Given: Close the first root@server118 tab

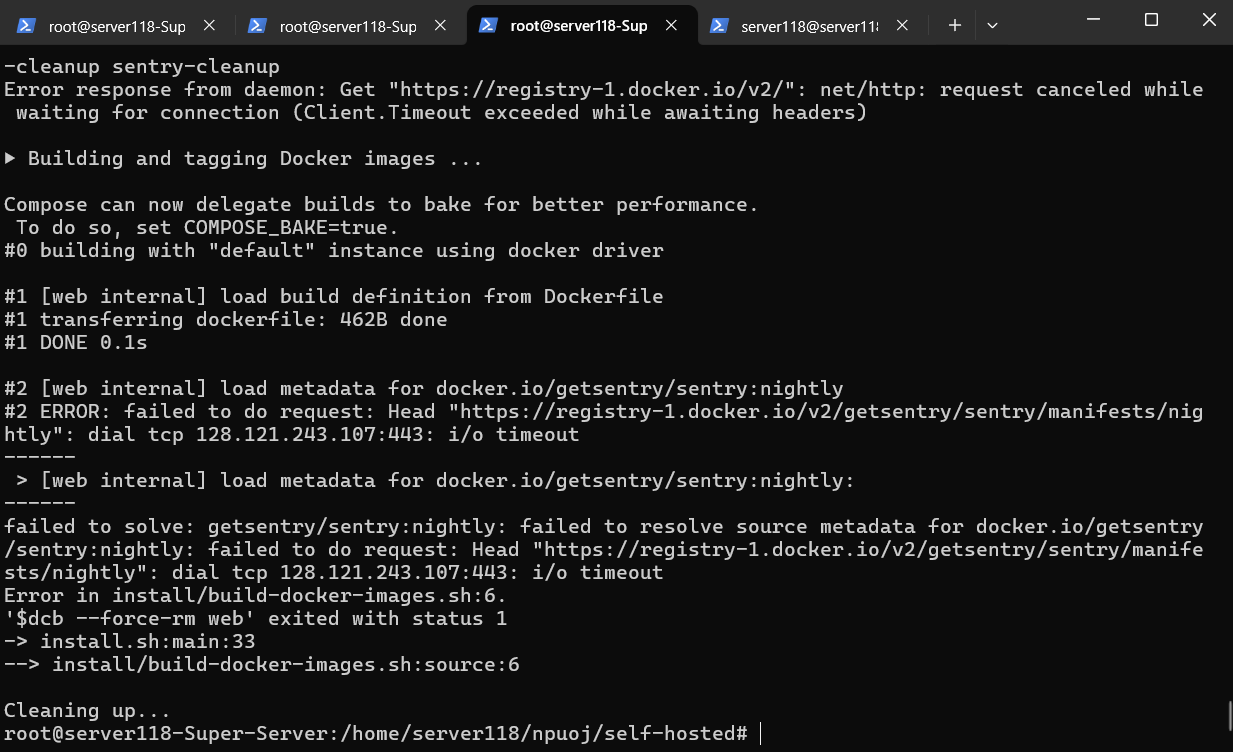Looking at the screenshot, I should [210, 26].
